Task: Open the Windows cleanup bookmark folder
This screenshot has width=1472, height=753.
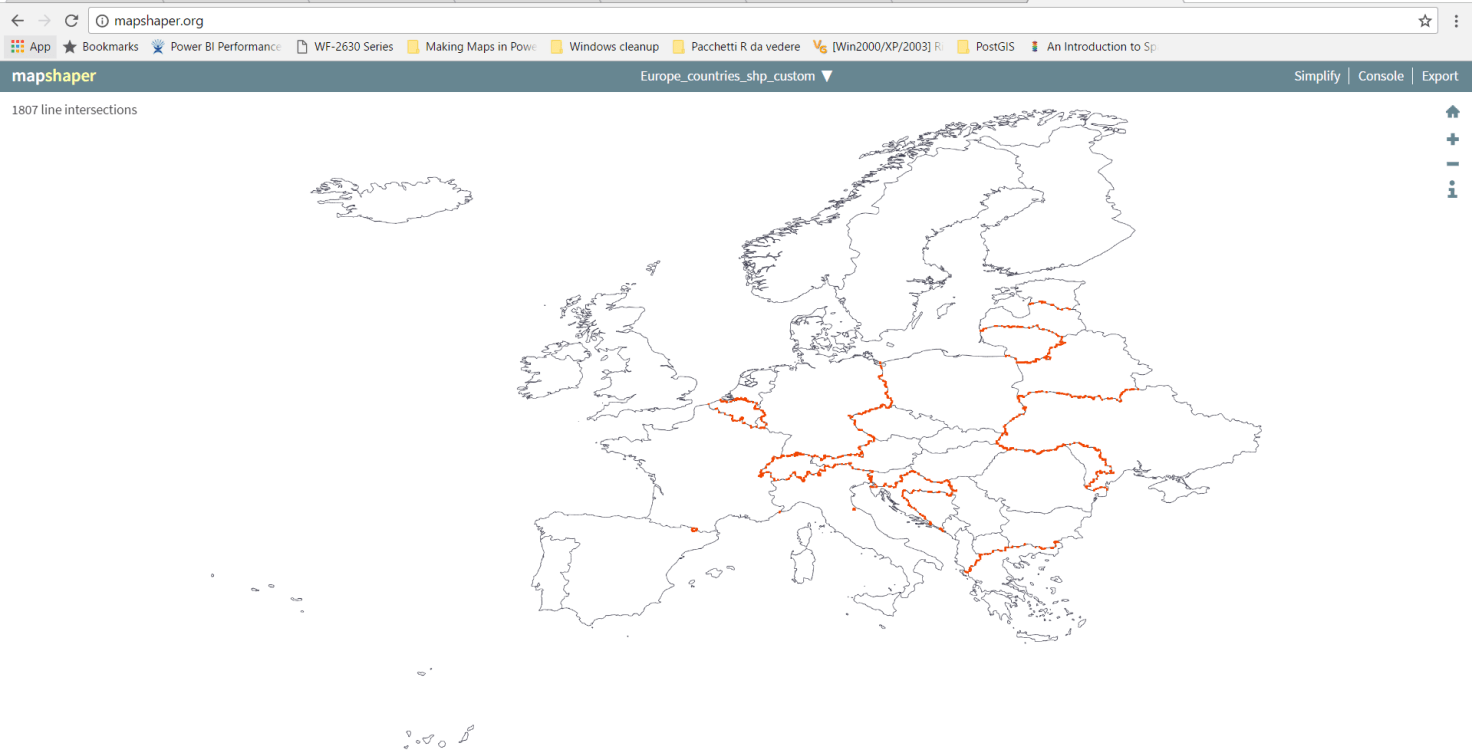Action: [612, 46]
